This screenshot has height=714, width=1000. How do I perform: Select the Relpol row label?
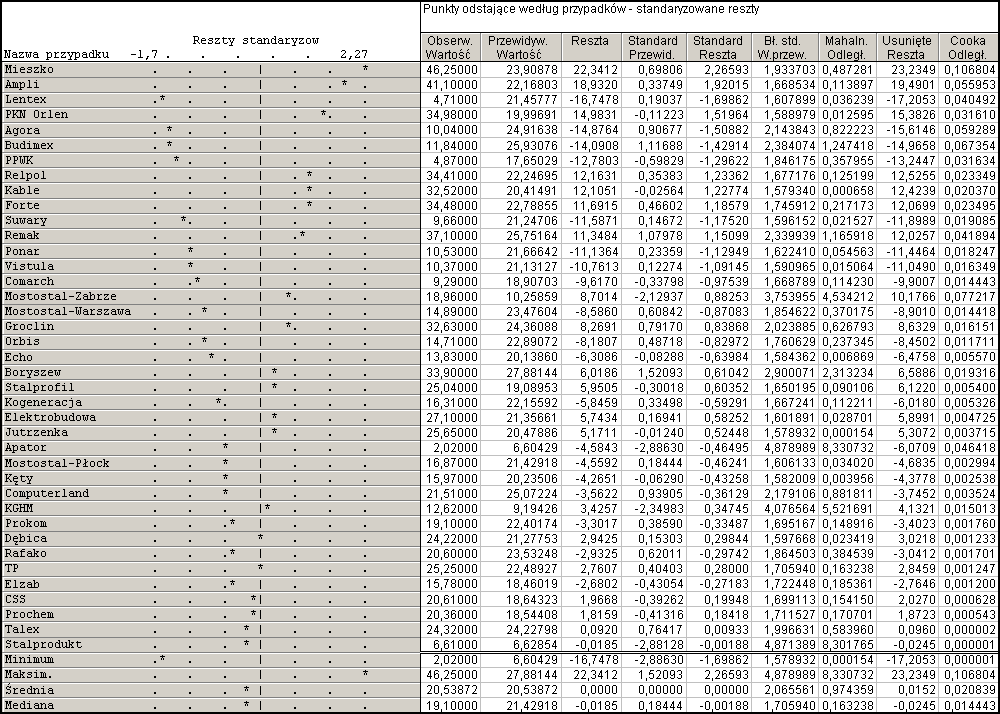pyautogui.click(x=26, y=175)
